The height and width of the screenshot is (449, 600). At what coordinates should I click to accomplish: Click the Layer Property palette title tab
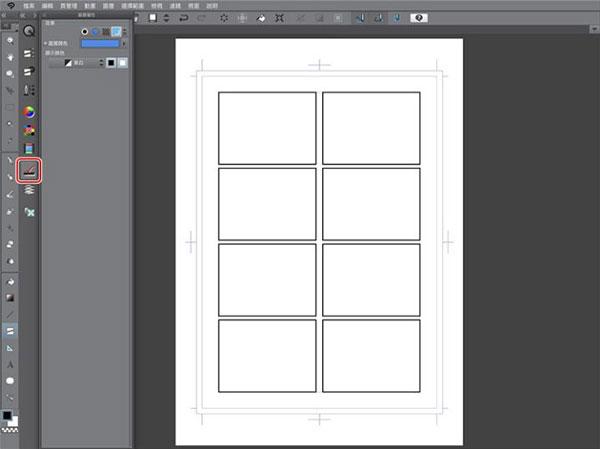[86, 15]
